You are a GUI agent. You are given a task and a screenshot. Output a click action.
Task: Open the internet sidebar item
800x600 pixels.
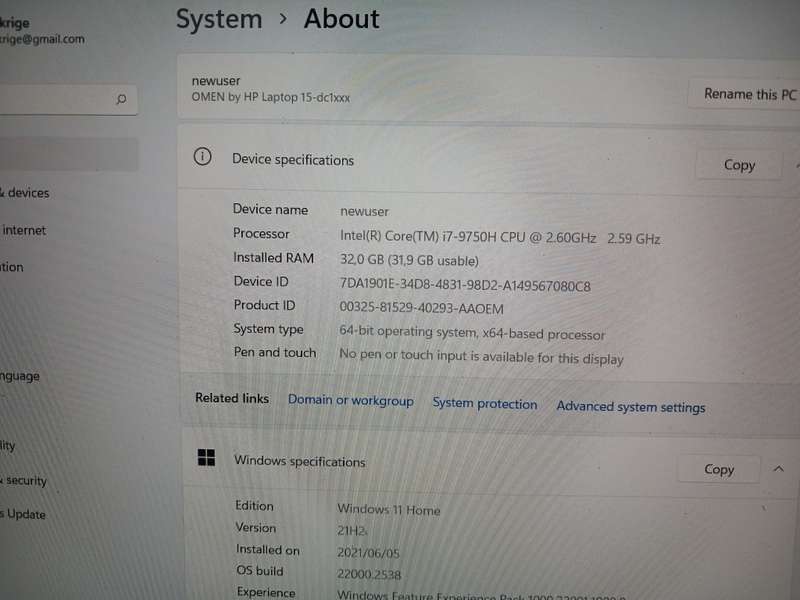tap(23, 230)
